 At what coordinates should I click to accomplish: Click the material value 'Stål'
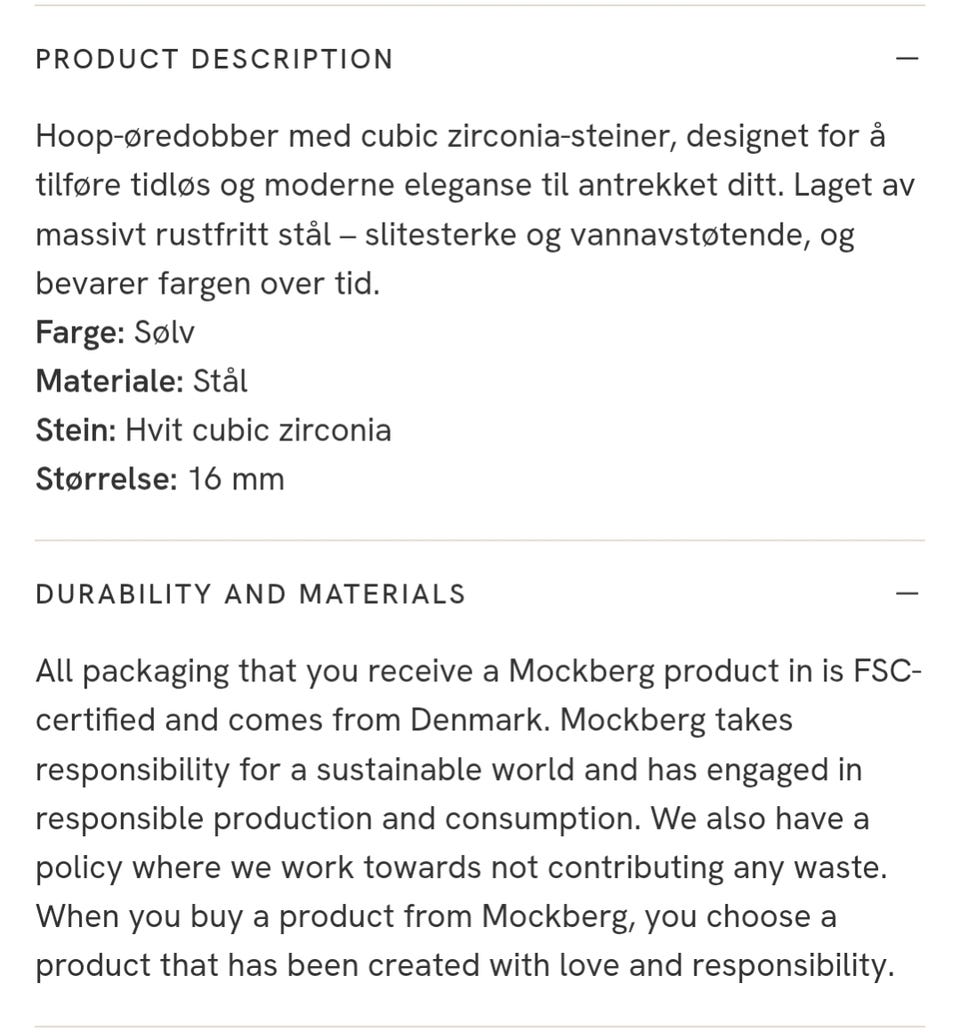coord(220,381)
